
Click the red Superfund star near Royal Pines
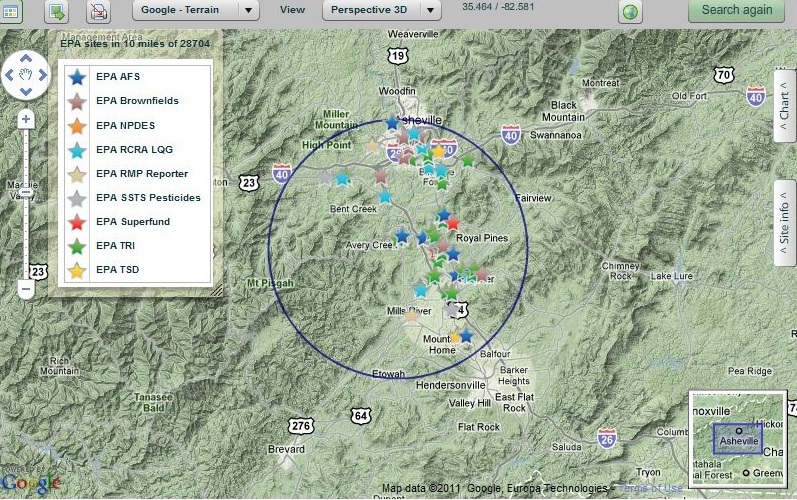452,223
